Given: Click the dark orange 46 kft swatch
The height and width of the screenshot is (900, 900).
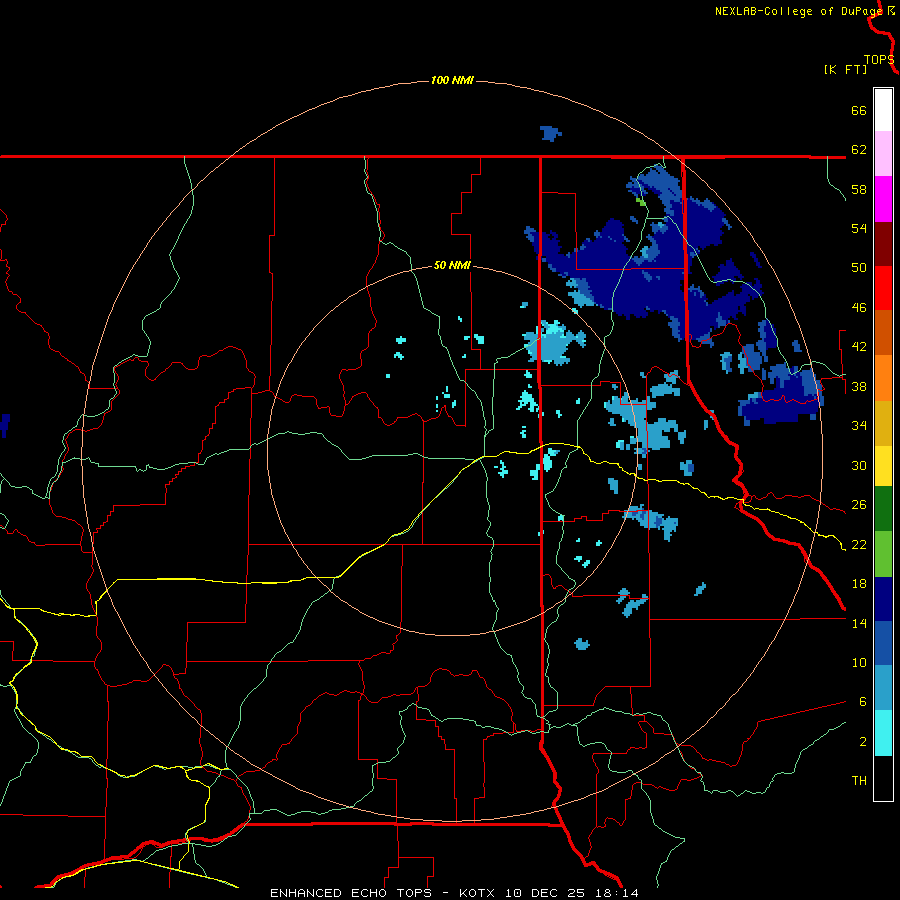Looking at the screenshot, I should (883, 333).
